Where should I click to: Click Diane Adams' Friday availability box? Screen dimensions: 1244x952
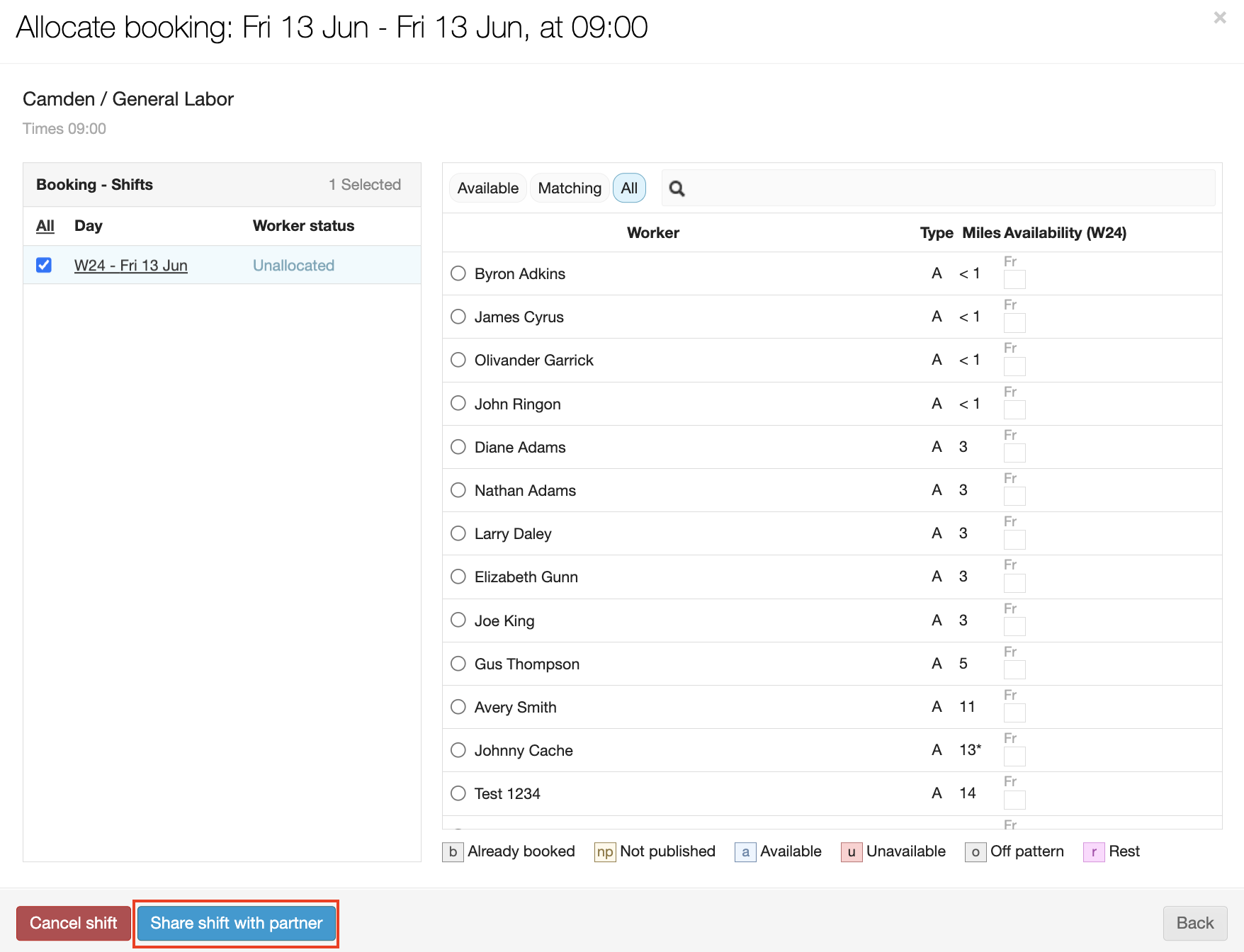click(x=1014, y=453)
